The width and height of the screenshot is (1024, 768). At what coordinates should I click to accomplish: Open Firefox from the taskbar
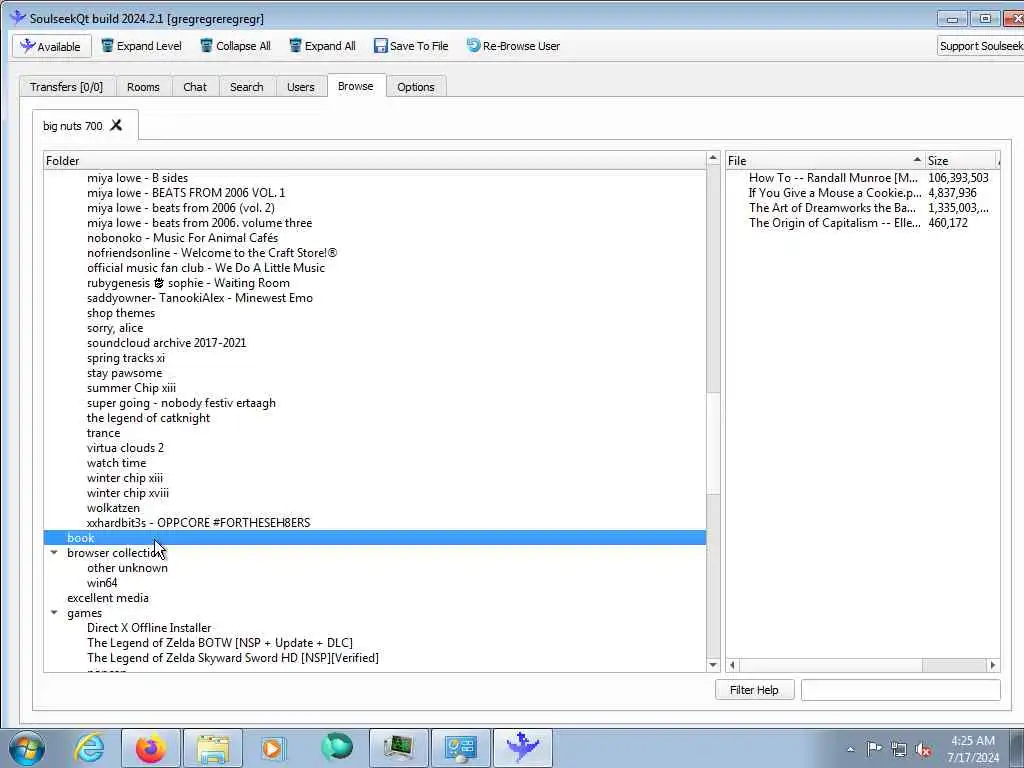[151, 748]
